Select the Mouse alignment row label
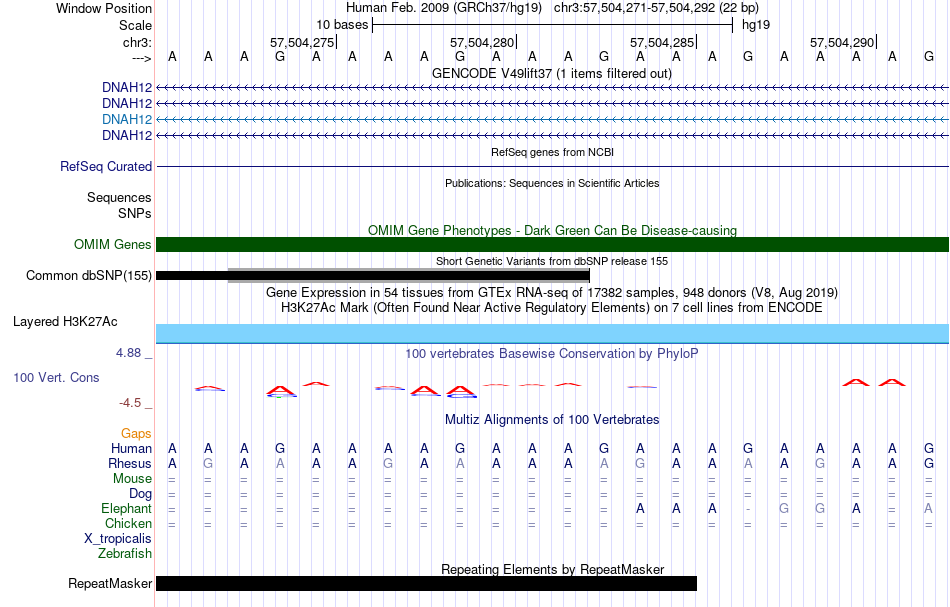 132,479
